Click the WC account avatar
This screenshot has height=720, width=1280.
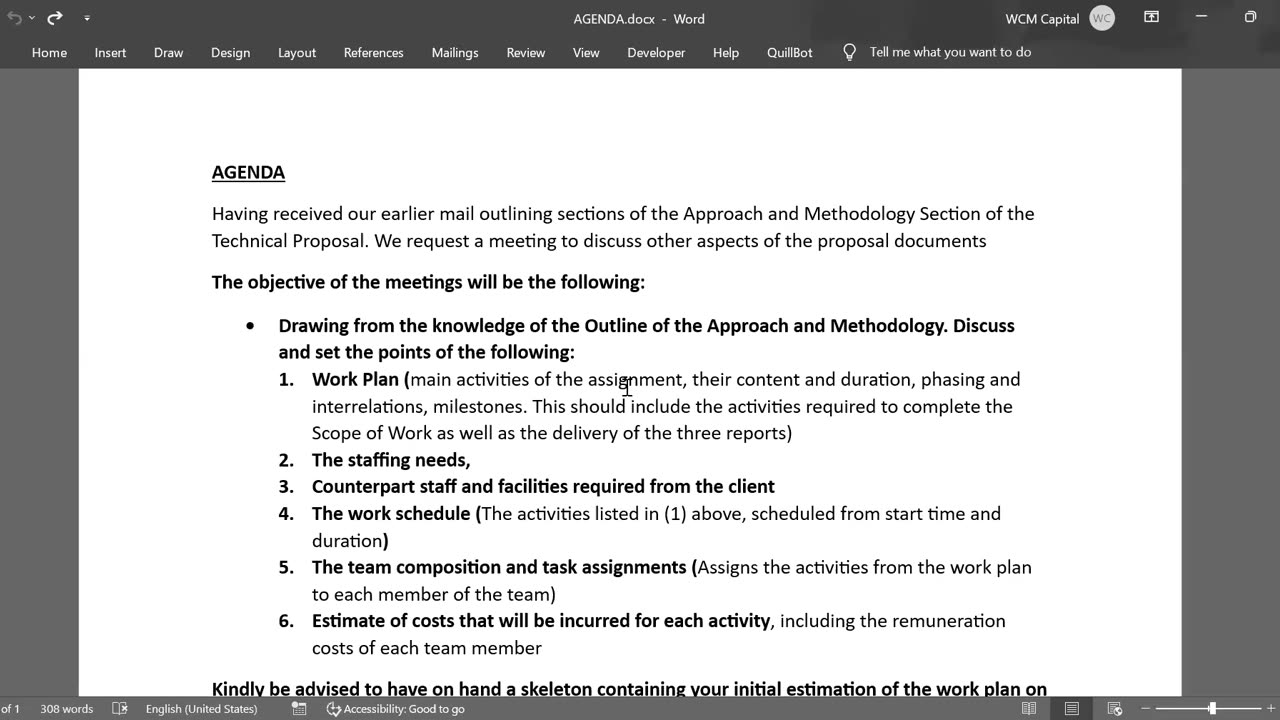[1102, 18]
